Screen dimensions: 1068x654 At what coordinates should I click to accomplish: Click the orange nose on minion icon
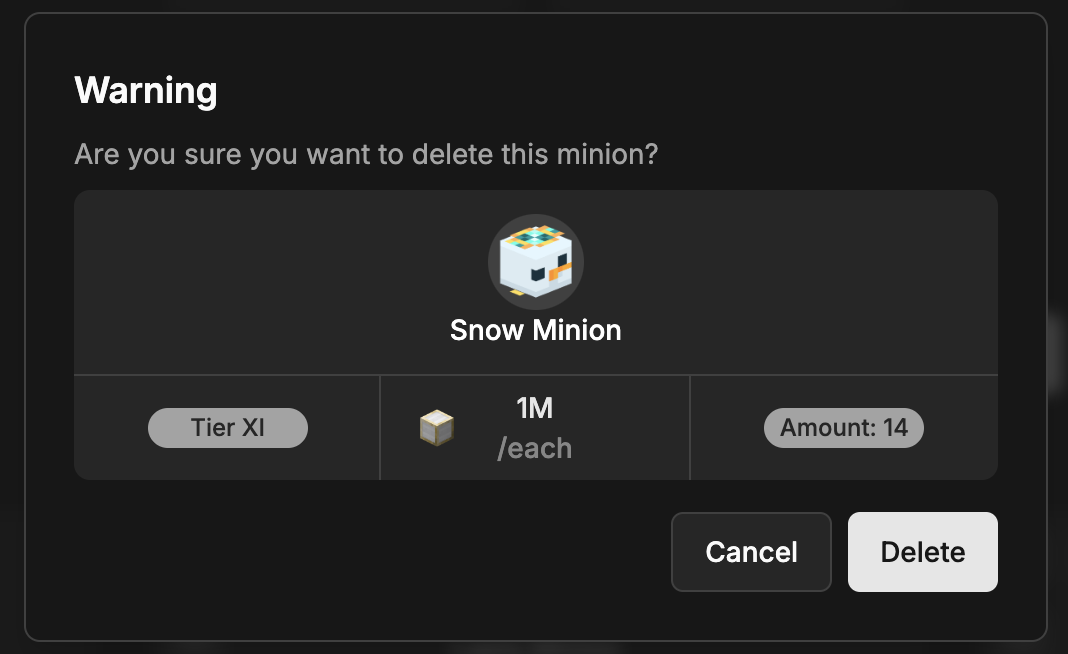(562, 268)
